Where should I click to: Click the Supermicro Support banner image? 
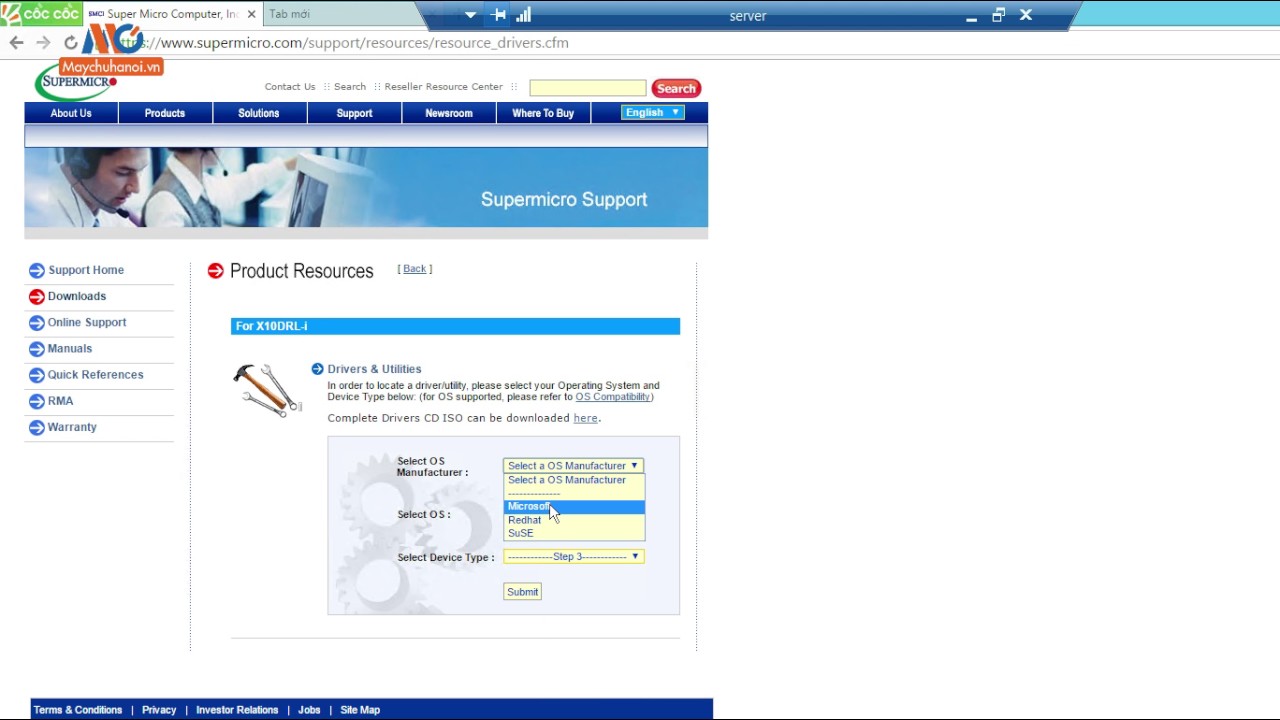[366, 188]
